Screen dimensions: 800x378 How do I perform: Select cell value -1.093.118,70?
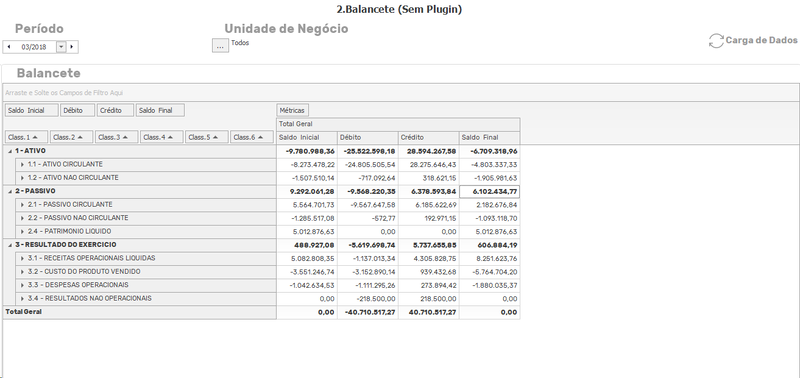tap(490, 218)
